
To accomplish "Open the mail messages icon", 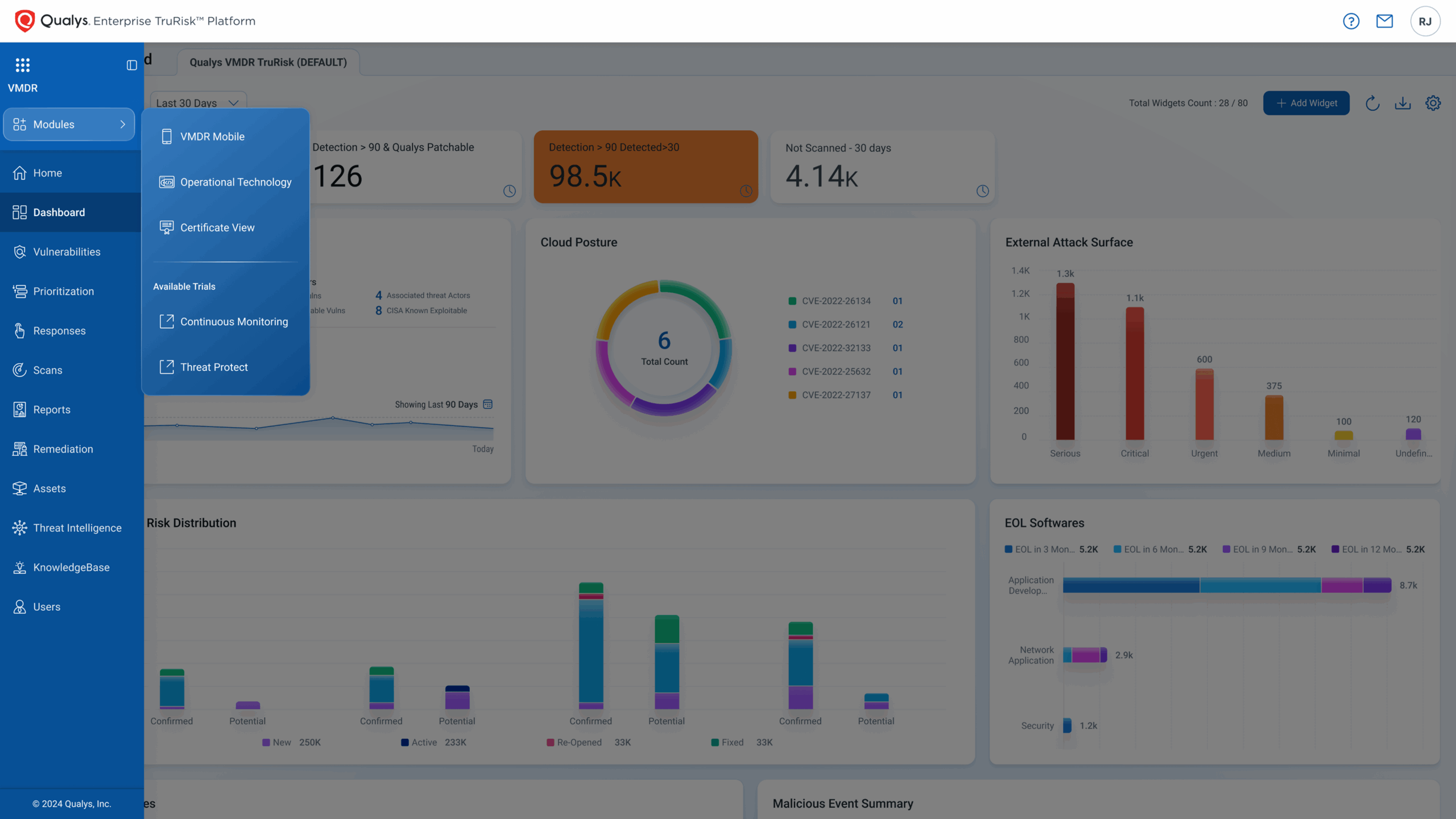I will coord(1384,21).
